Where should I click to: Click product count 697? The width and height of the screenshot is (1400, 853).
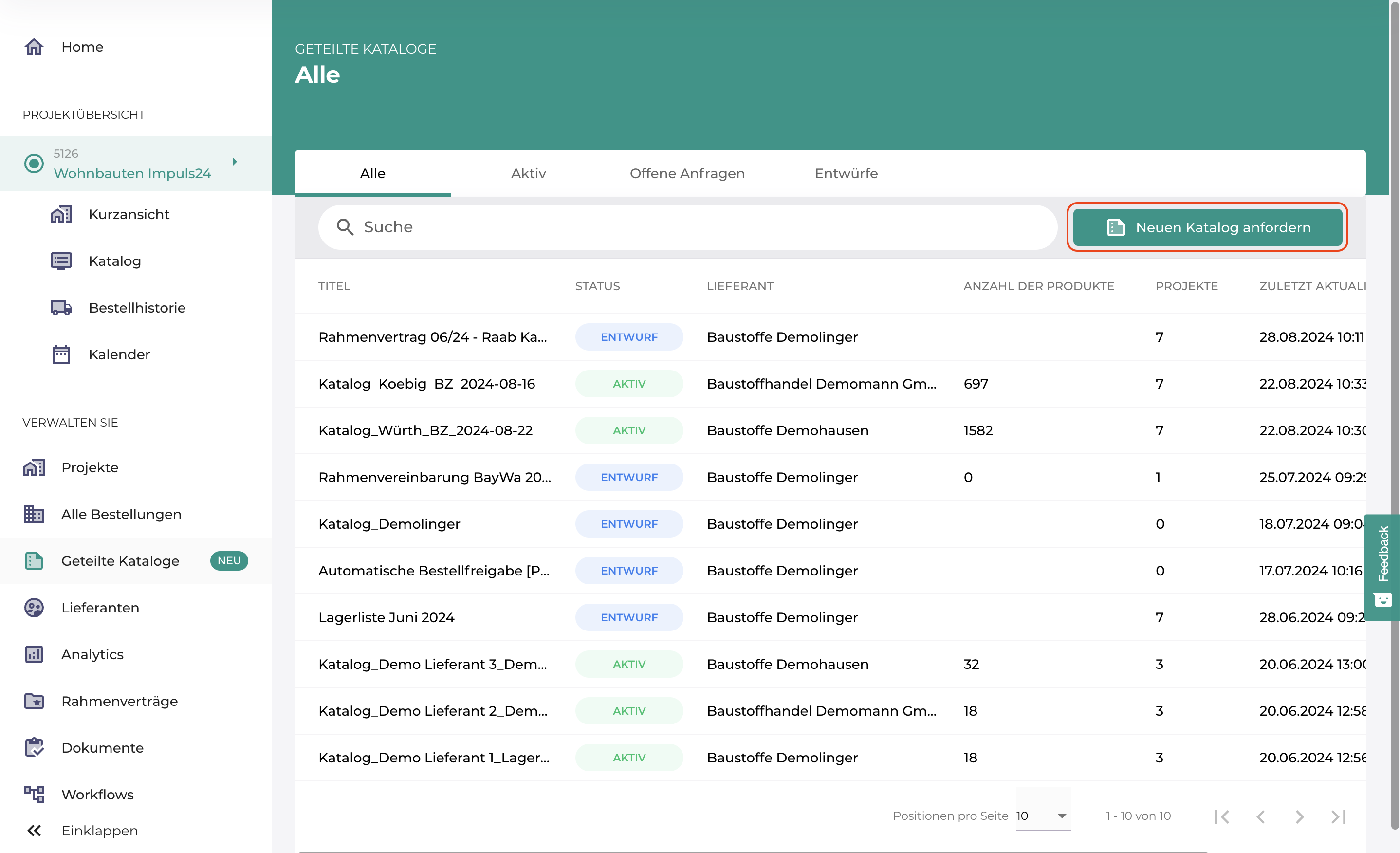click(x=976, y=384)
